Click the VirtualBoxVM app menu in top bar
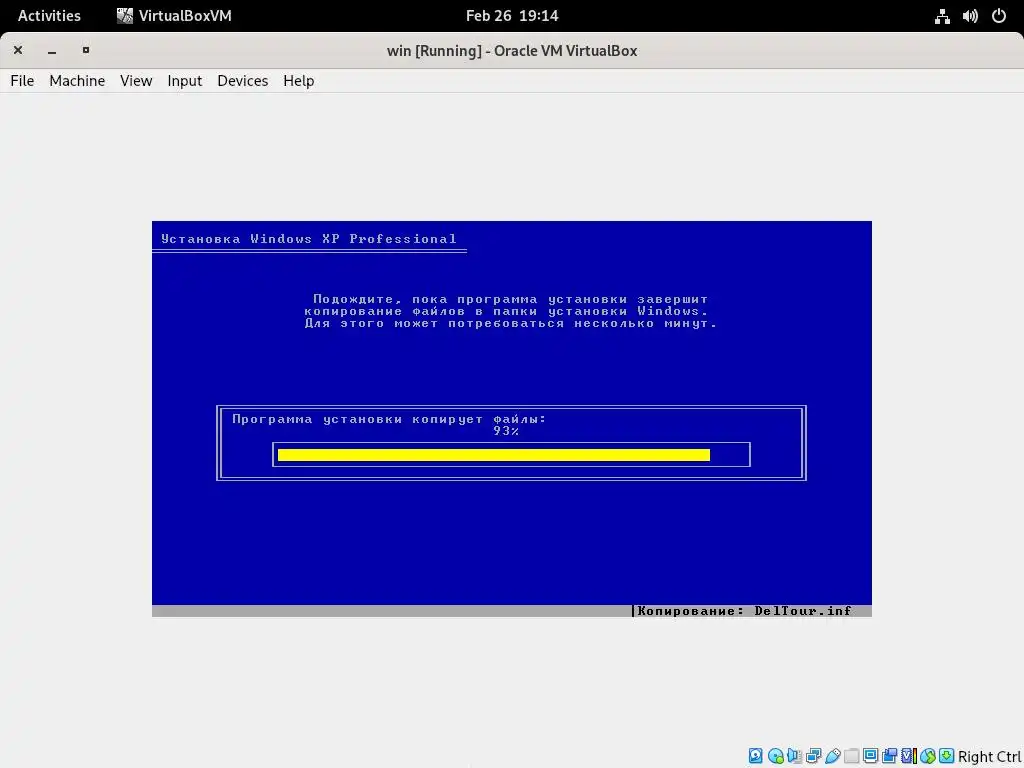1024x768 pixels. [x=174, y=16]
